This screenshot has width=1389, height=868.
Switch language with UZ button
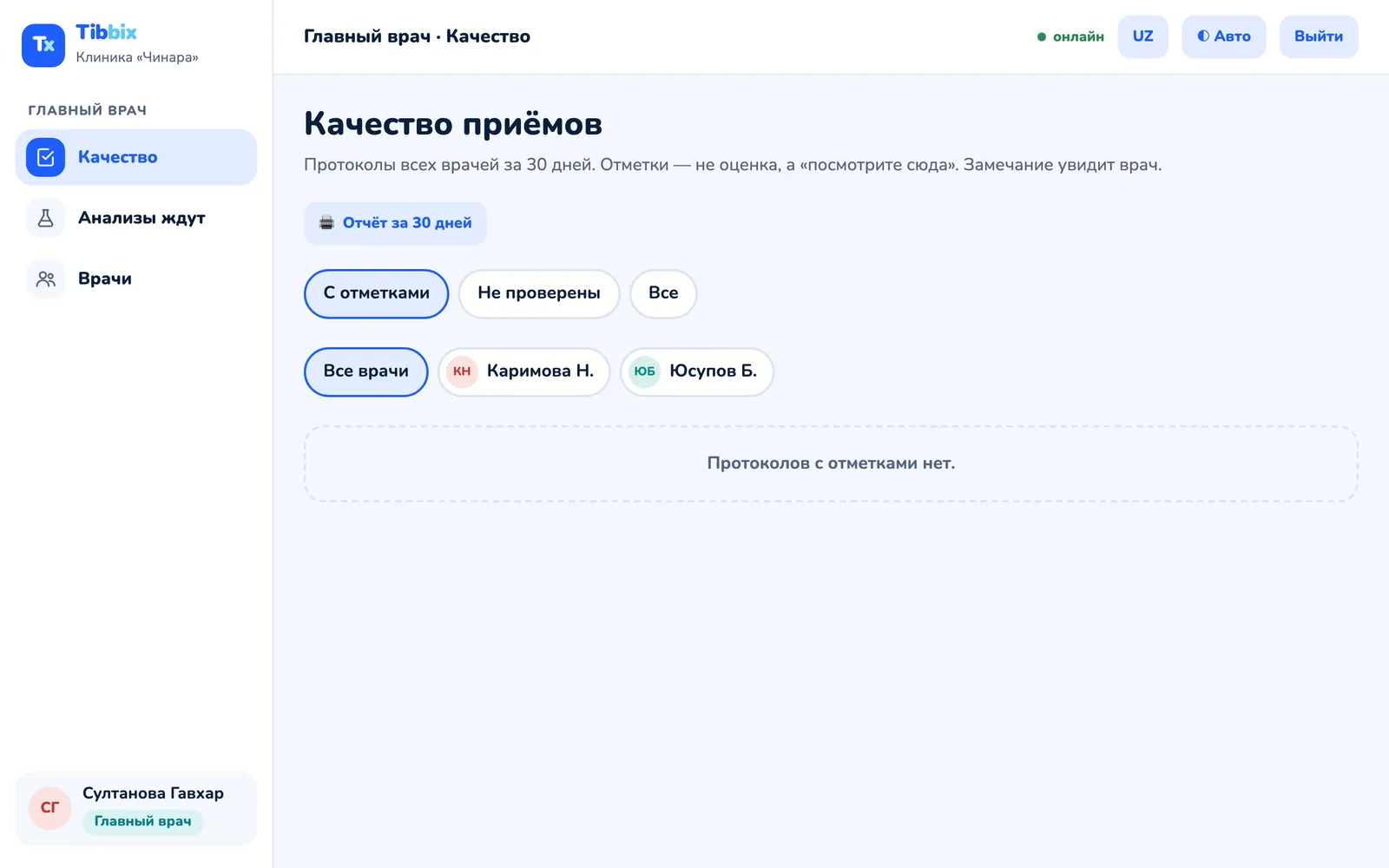(1142, 36)
